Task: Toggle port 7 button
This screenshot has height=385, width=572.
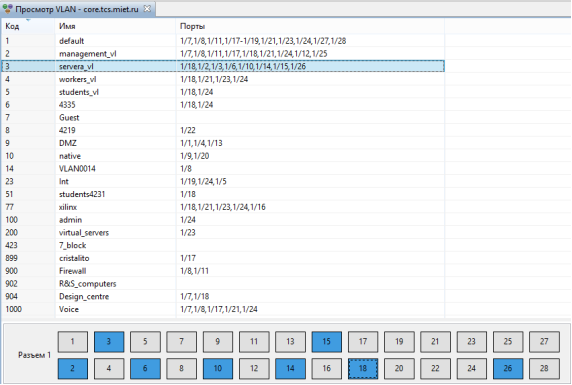Action: 181,342
